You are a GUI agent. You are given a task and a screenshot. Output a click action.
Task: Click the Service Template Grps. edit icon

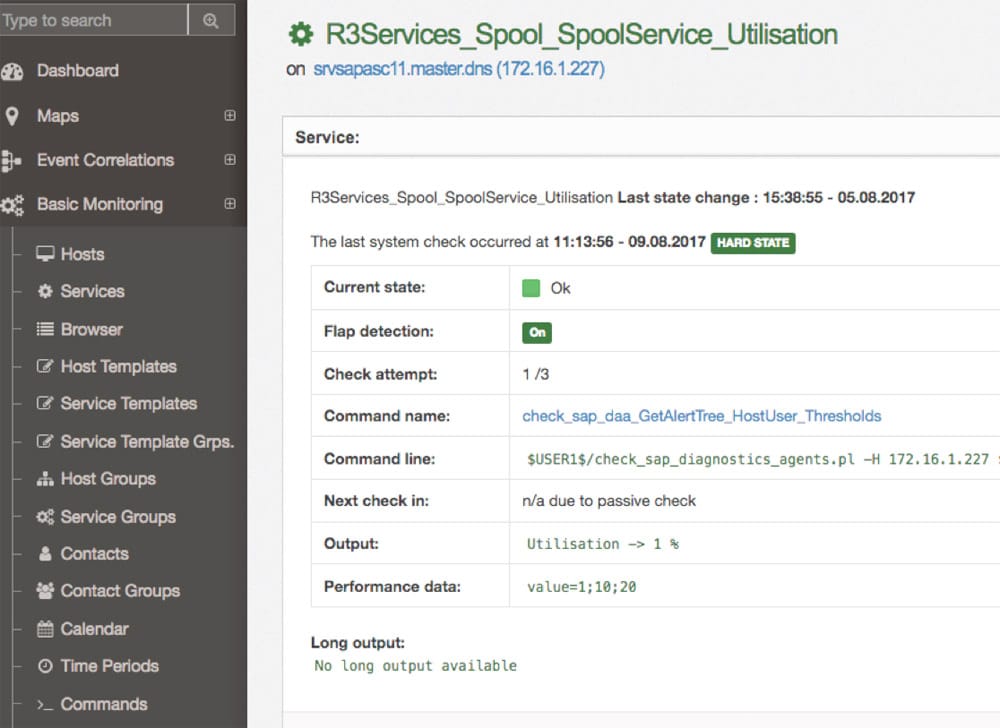pyautogui.click(x=45, y=441)
